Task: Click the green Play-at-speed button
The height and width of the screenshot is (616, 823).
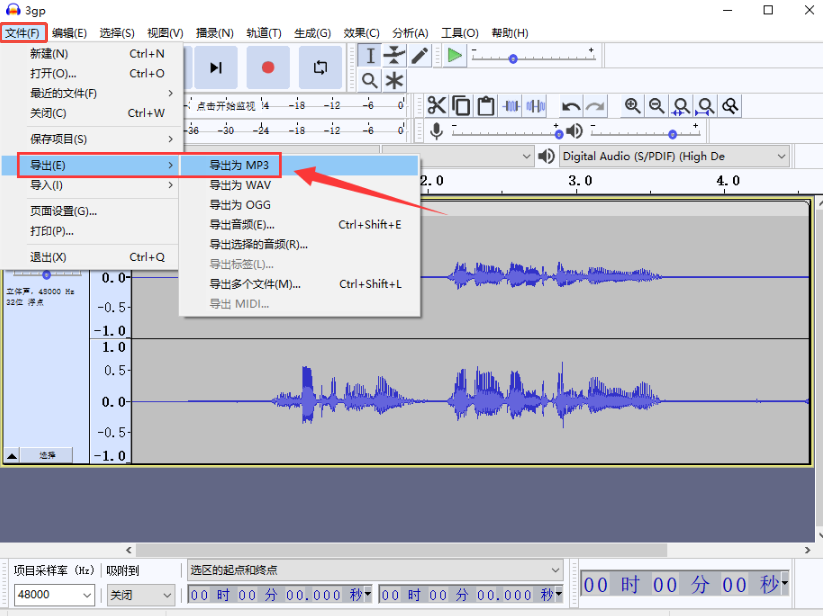Action: pos(455,55)
